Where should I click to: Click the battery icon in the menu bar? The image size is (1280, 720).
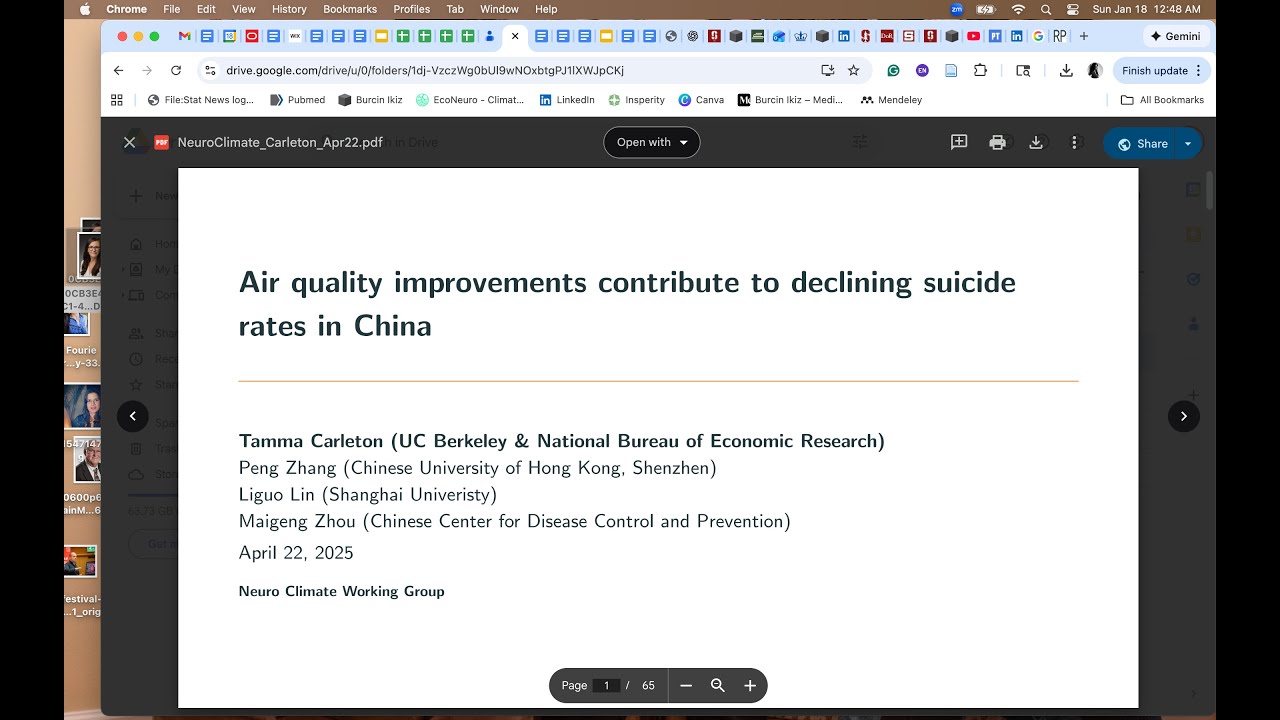pyautogui.click(x=986, y=9)
